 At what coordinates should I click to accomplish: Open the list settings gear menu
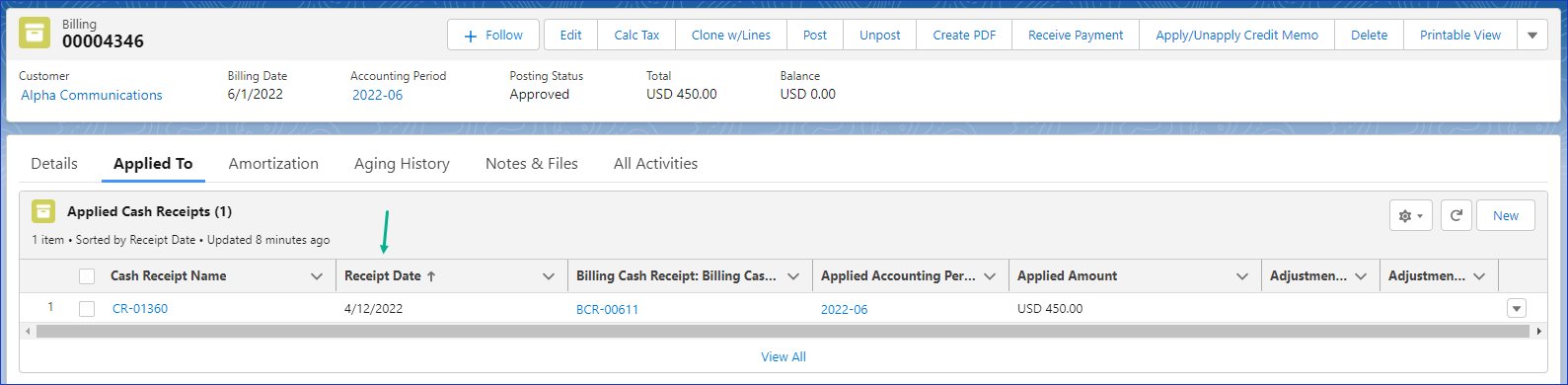(x=1411, y=215)
